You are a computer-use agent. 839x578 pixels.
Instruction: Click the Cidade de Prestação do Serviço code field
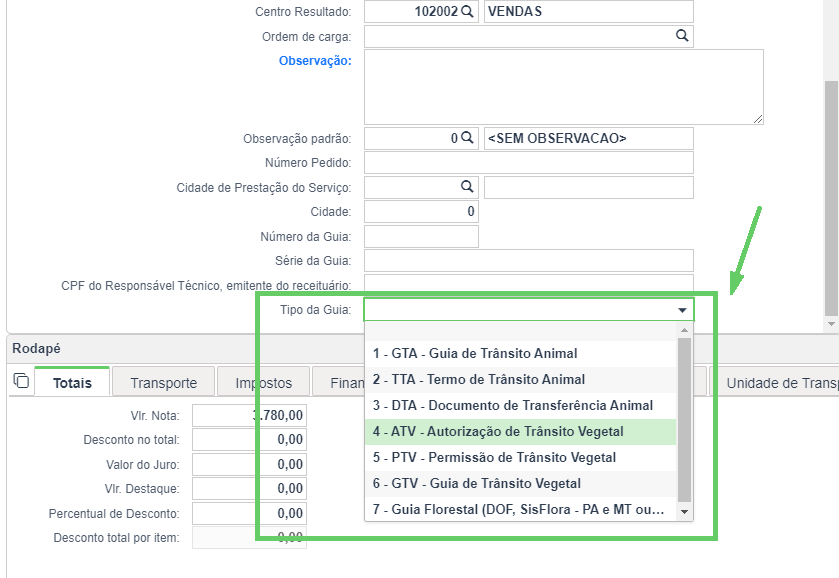(x=421, y=187)
